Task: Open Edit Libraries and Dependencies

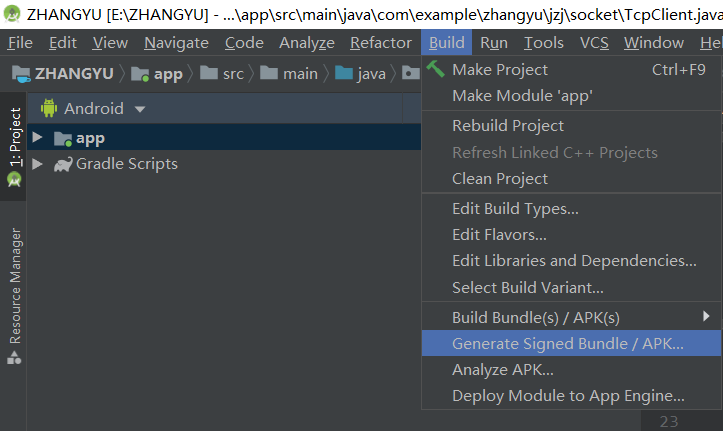Action: click(x=571, y=261)
